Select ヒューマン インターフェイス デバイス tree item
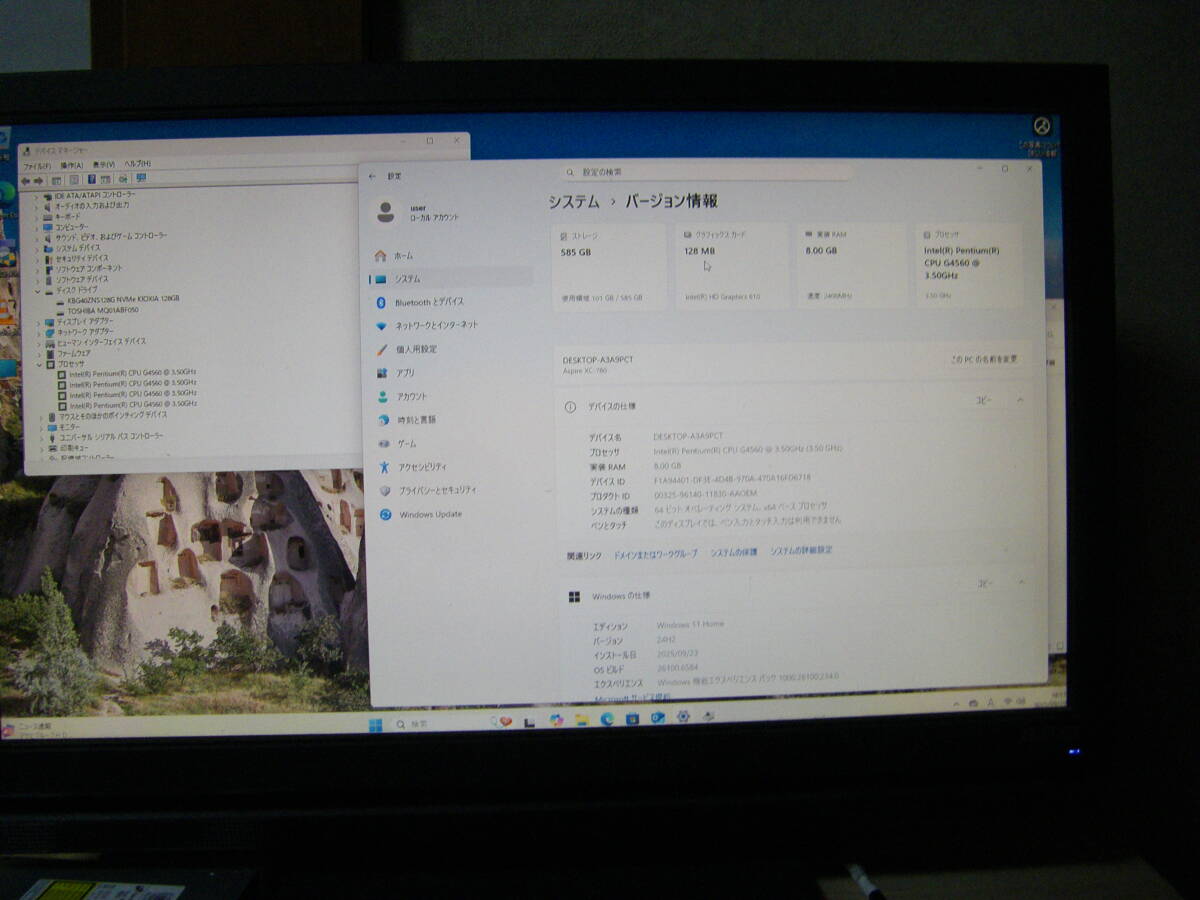 [x=96, y=343]
